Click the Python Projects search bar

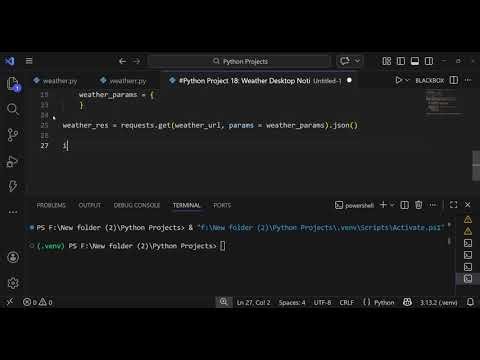pyautogui.click(x=239, y=61)
